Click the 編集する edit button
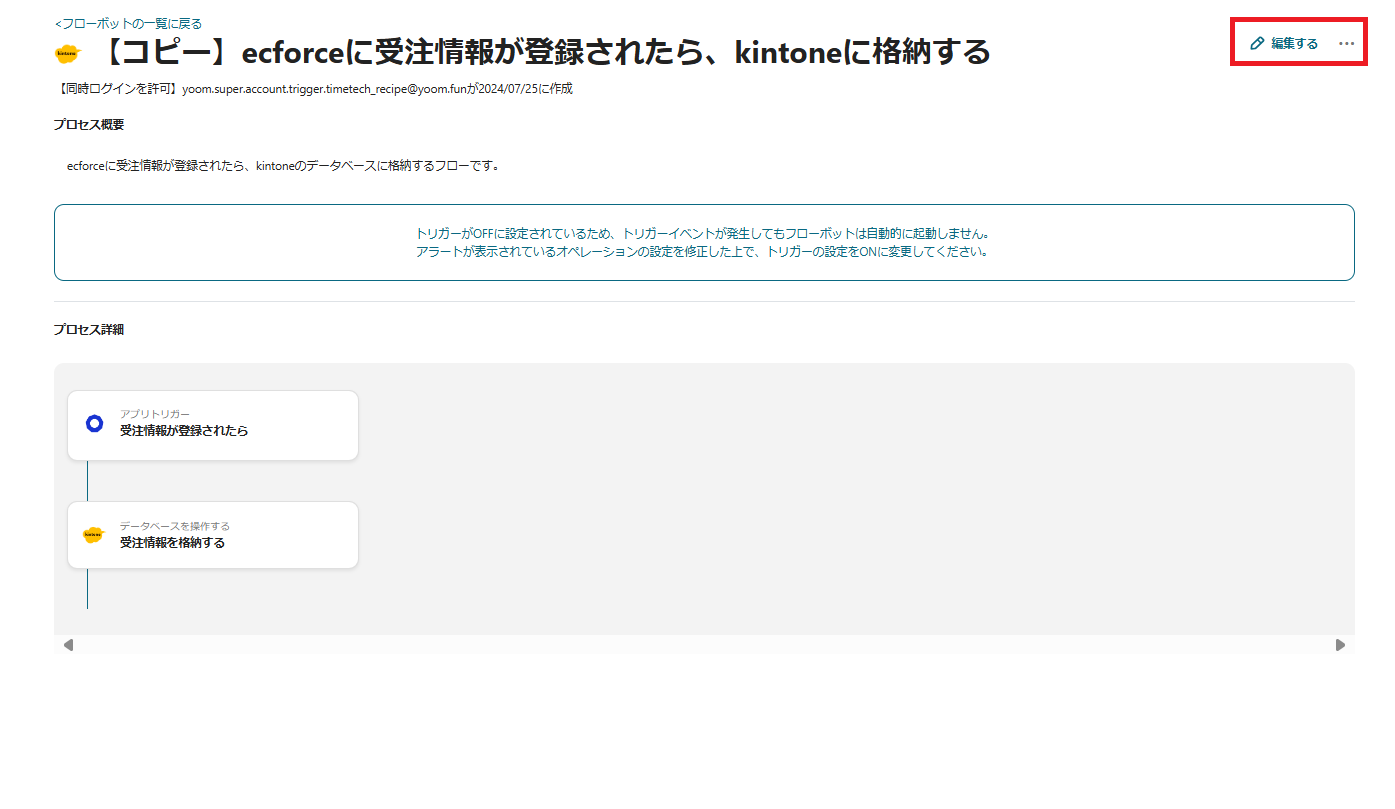 tap(1285, 44)
